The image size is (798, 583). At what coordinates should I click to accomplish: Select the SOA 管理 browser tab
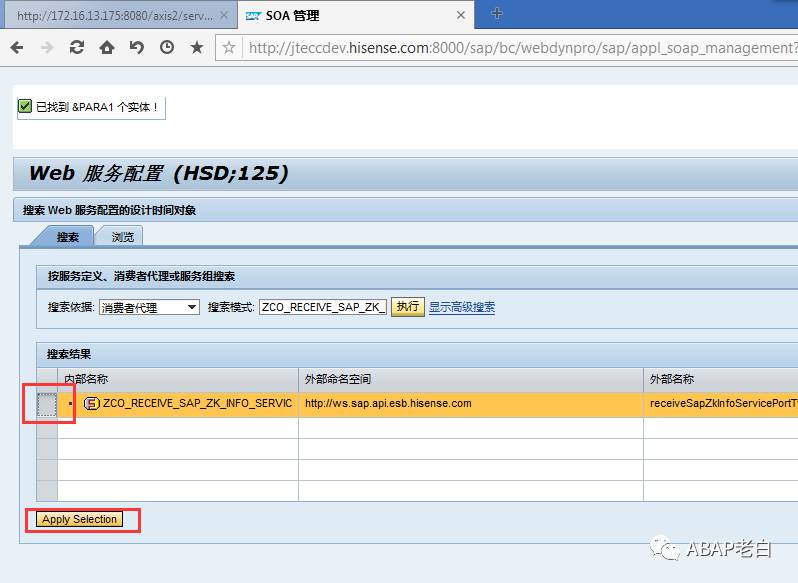coord(356,15)
